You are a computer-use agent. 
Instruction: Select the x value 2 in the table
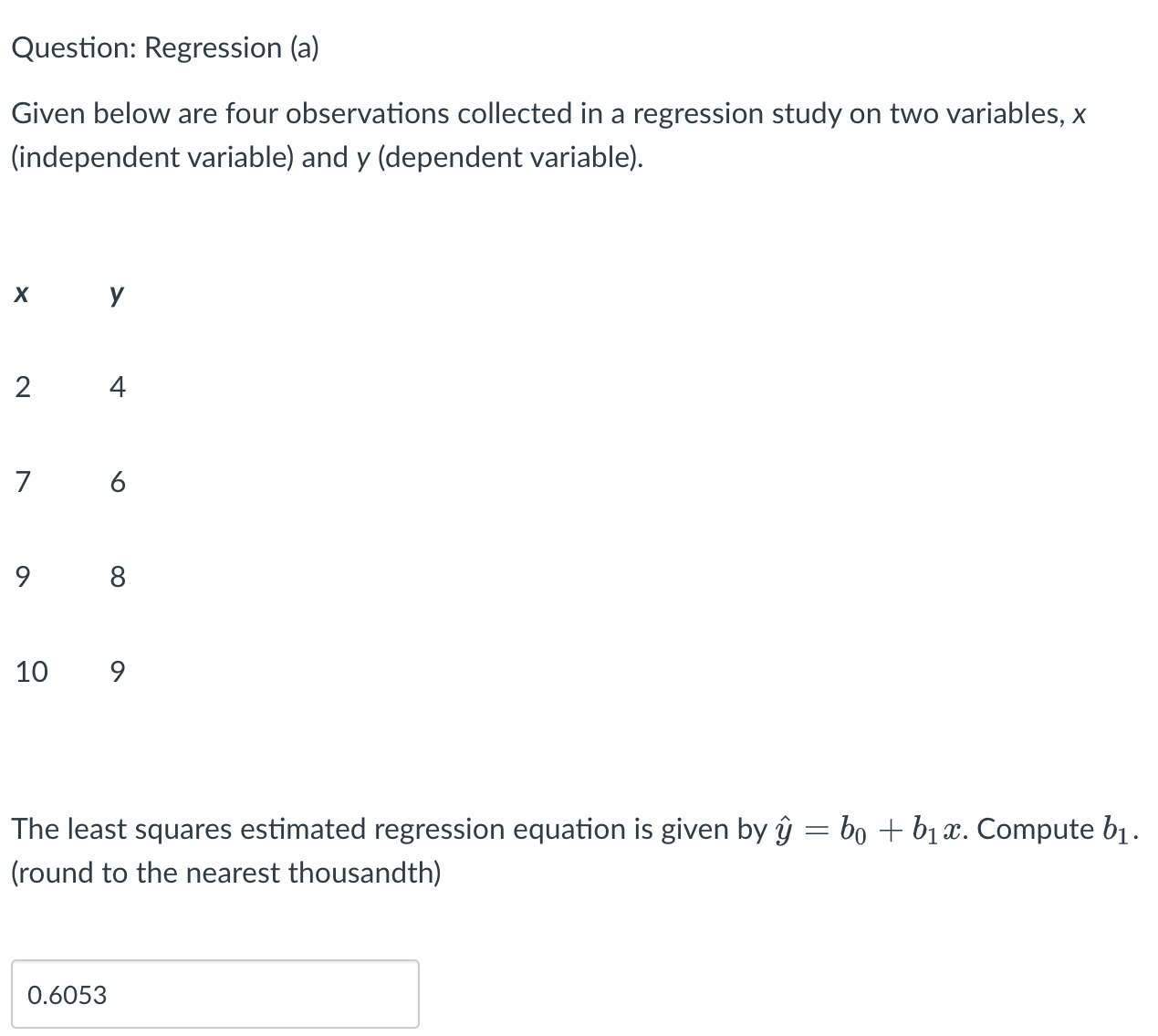pos(23,387)
